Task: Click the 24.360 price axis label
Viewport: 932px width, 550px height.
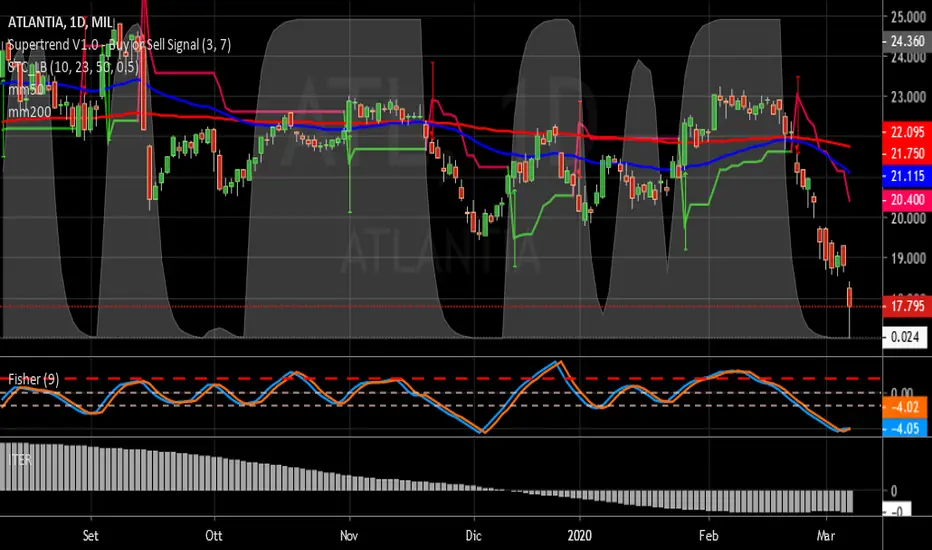Action: pyautogui.click(x=907, y=42)
